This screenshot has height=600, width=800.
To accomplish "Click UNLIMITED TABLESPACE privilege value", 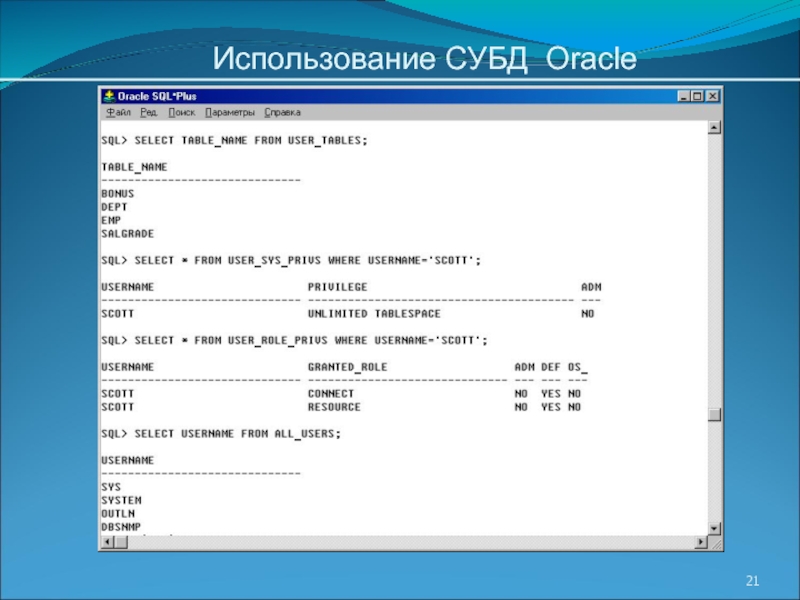I will (374, 314).
